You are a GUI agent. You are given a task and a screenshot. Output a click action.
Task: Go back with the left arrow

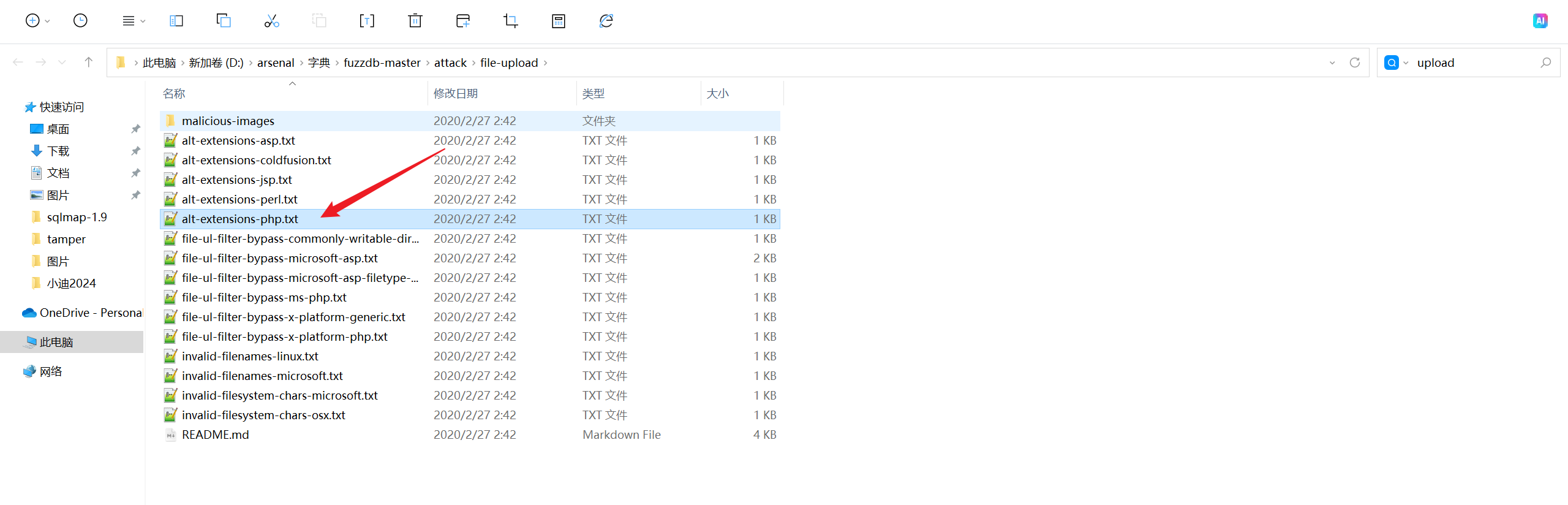18,62
